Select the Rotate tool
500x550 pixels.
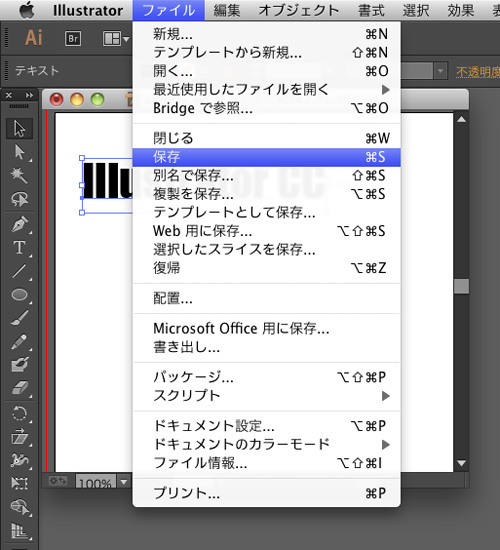click(x=20, y=413)
